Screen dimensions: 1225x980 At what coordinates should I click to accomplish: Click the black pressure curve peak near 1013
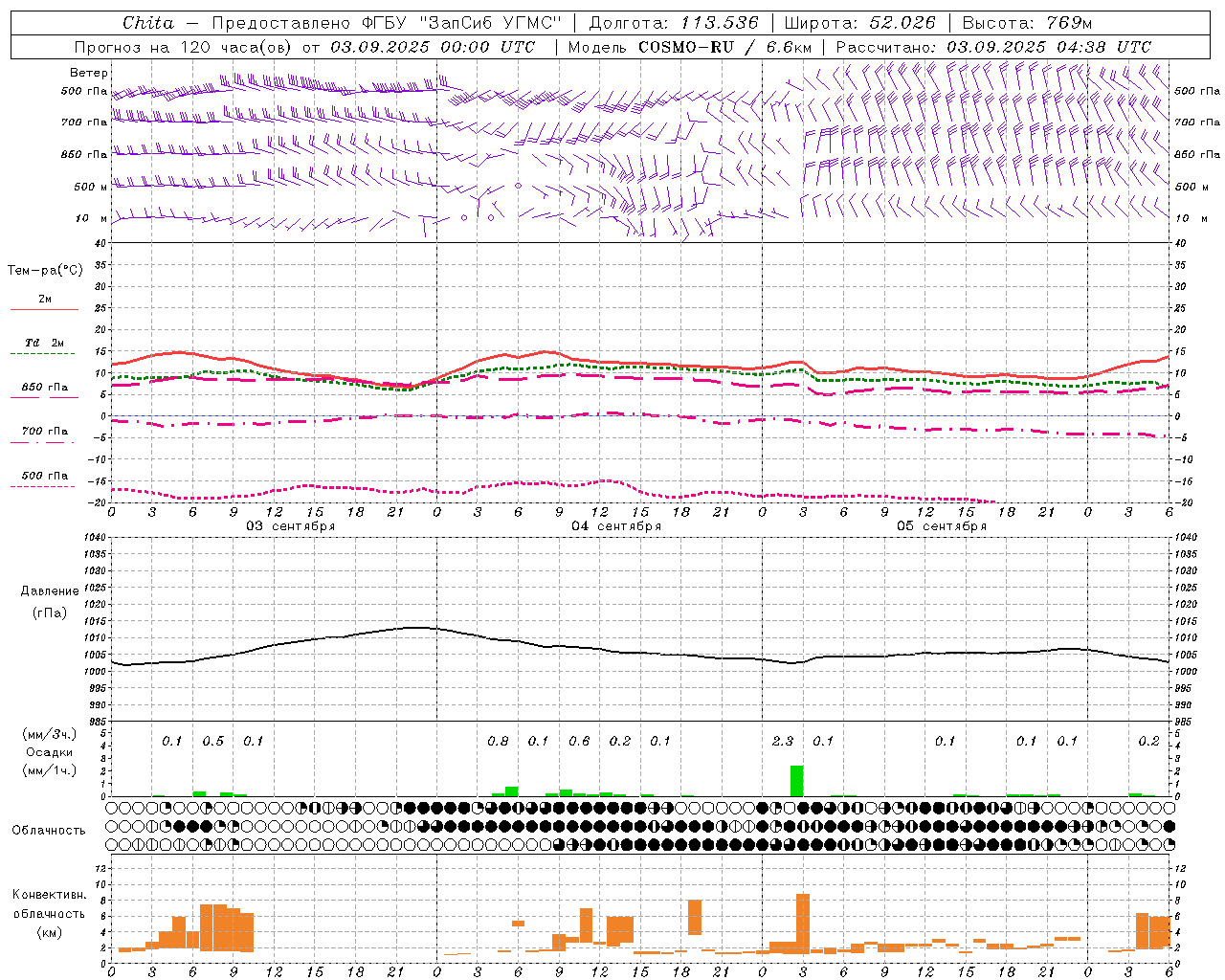(x=417, y=628)
